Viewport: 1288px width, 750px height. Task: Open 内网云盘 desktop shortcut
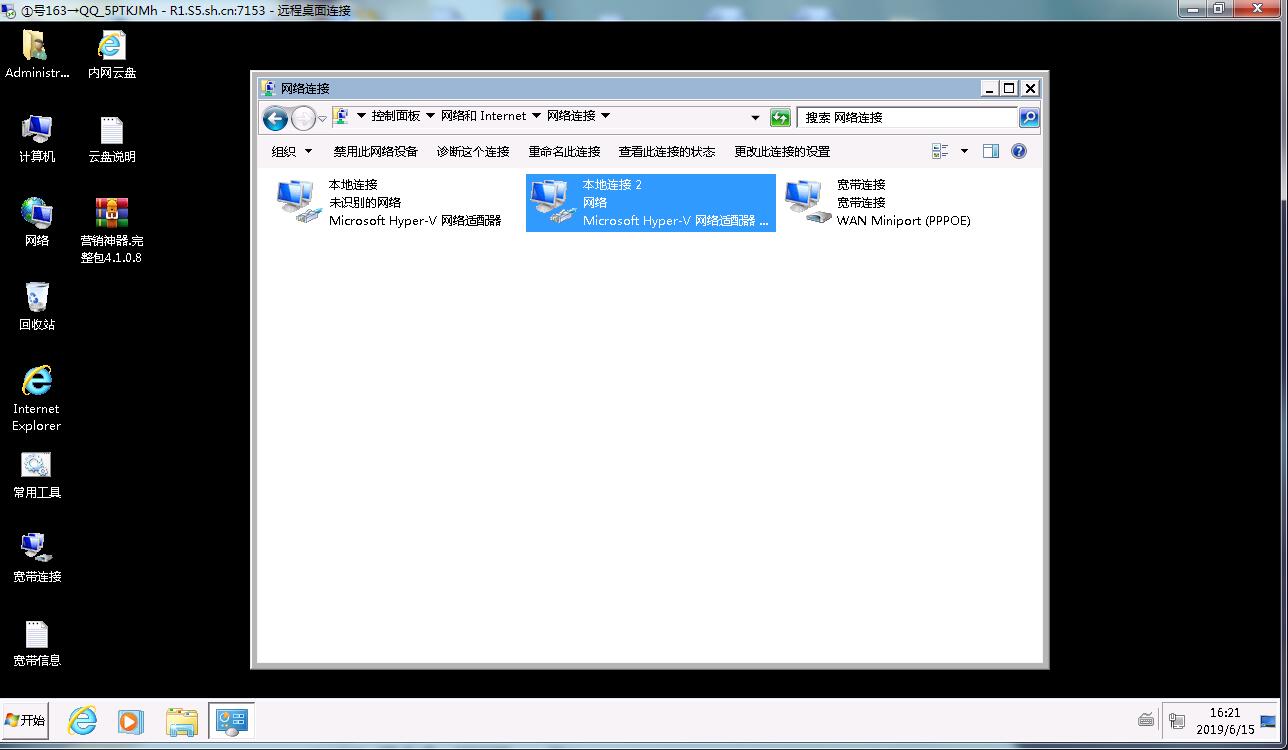[111, 54]
